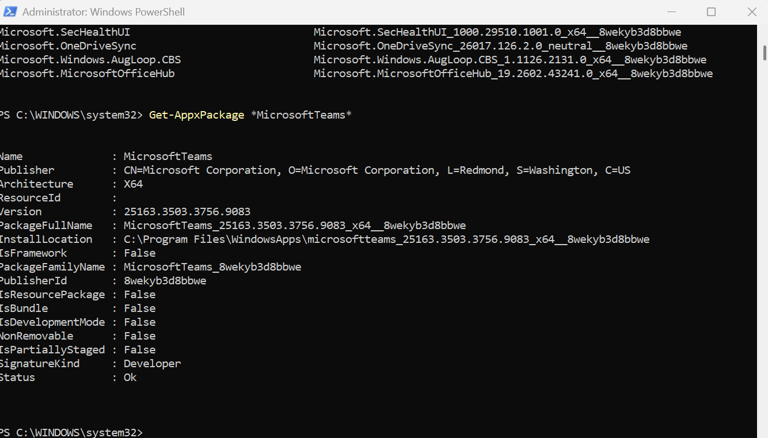Image resolution: width=768 pixels, height=438 pixels.
Task: Click the PackageFullName value text
Action: [x=295, y=225]
